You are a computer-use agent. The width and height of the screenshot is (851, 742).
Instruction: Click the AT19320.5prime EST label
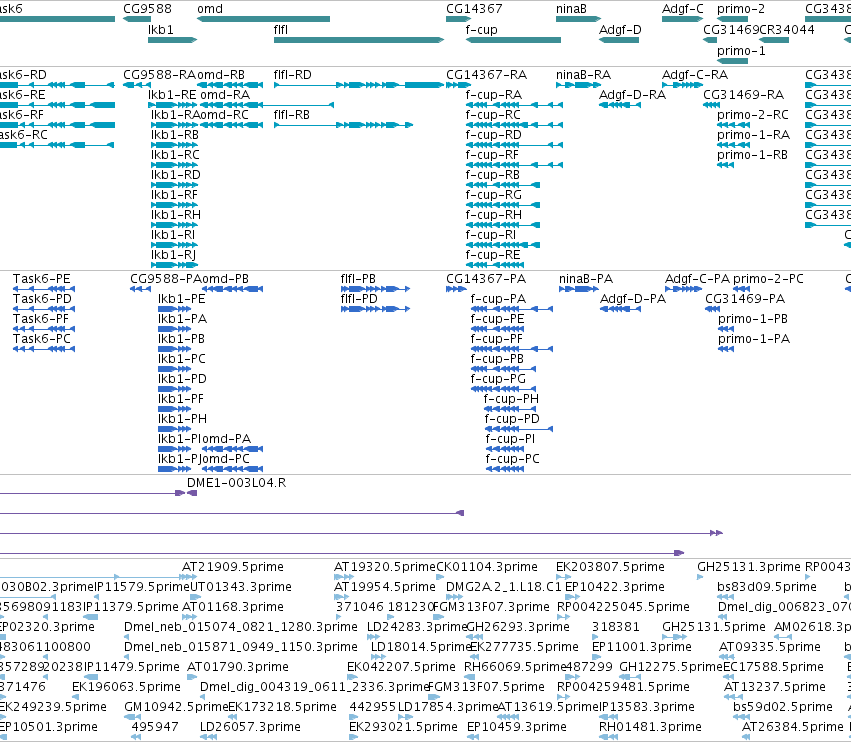[384, 567]
